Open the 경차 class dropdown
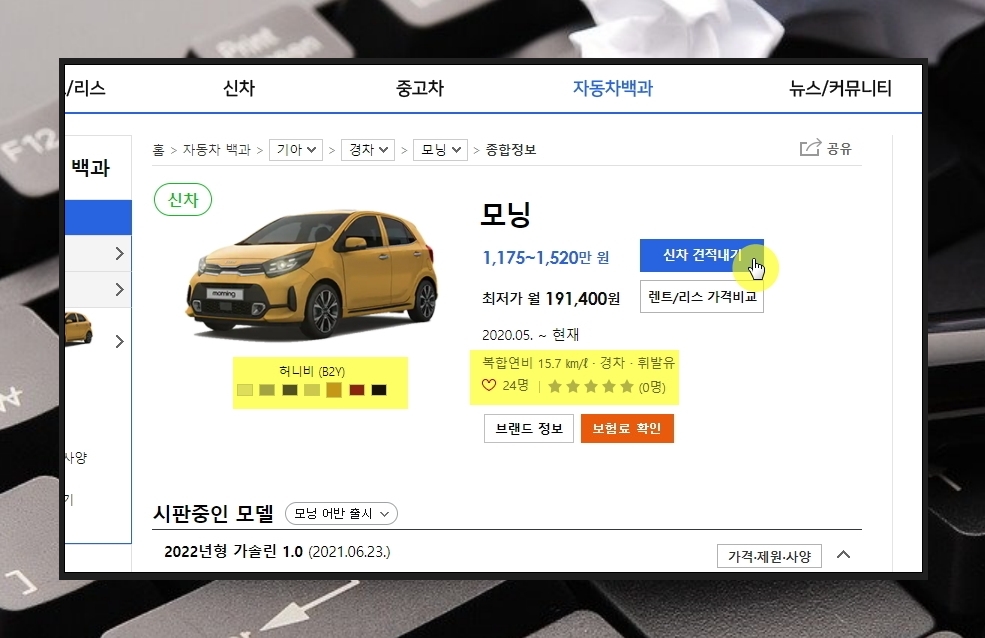 click(x=368, y=150)
